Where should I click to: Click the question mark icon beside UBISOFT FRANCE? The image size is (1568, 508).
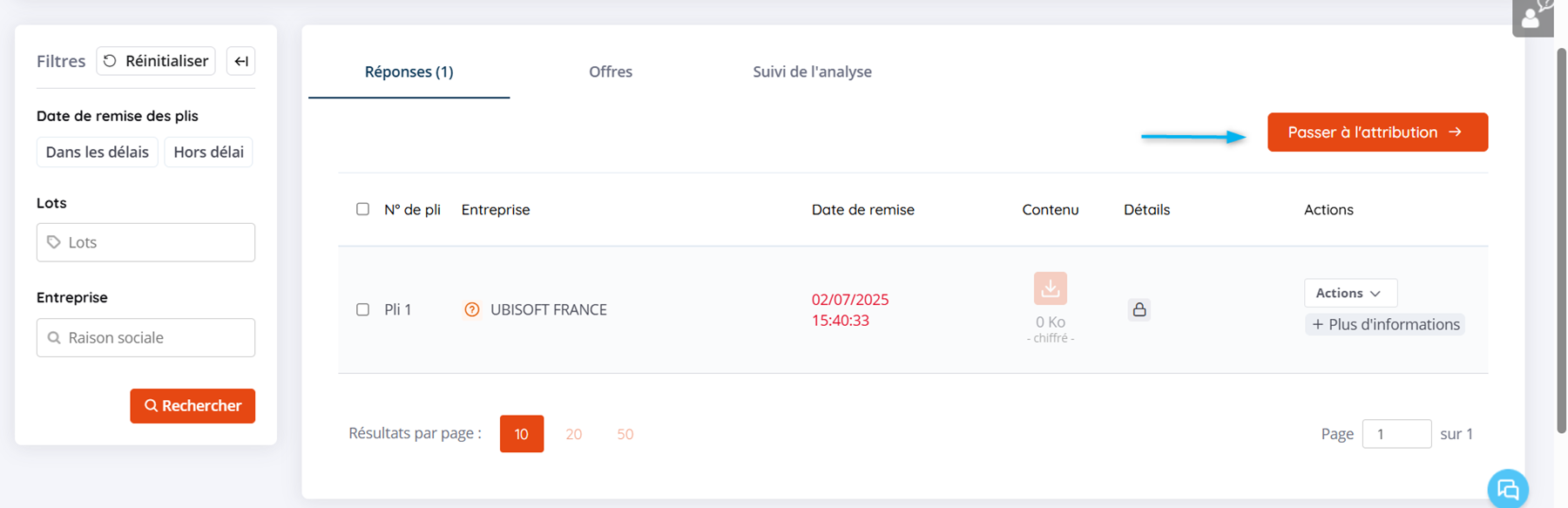[x=472, y=309]
